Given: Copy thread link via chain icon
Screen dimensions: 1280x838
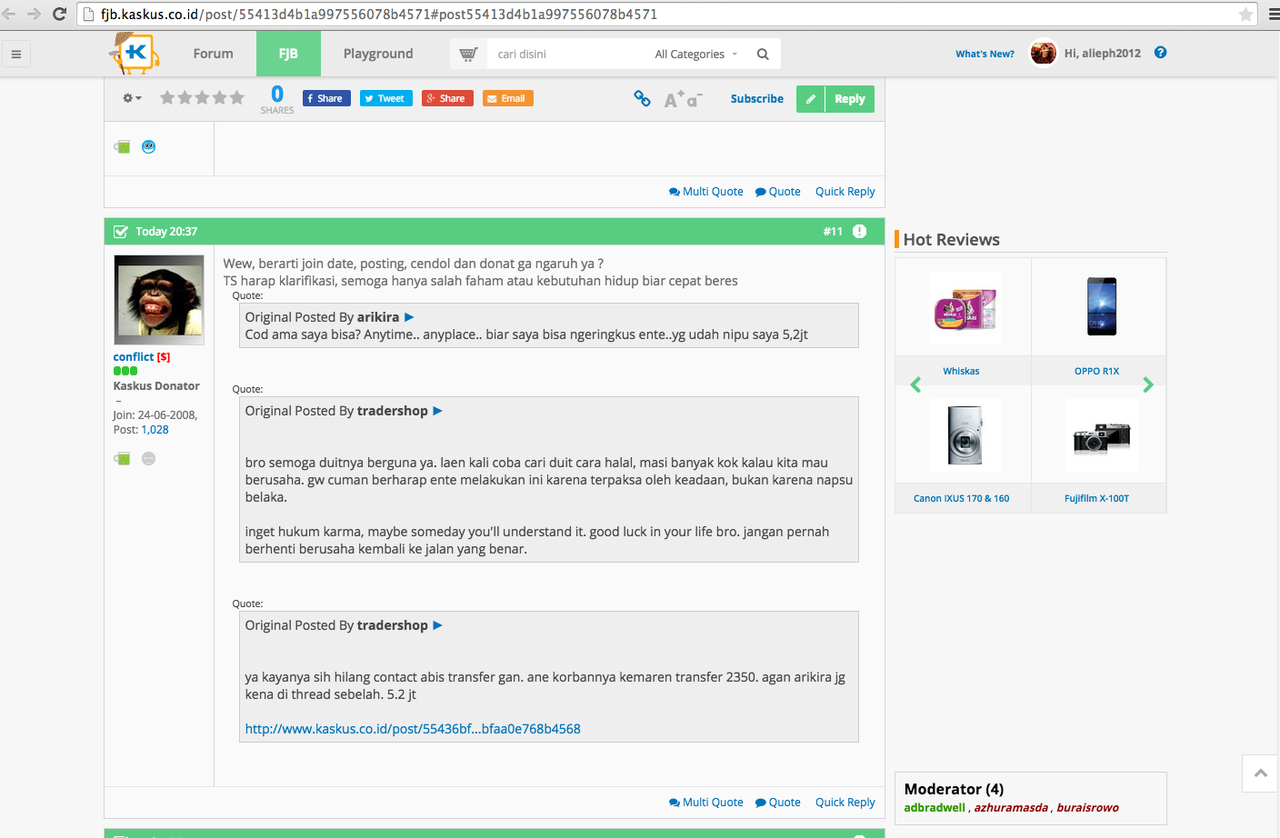Looking at the screenshot, I should pos(642,98).
